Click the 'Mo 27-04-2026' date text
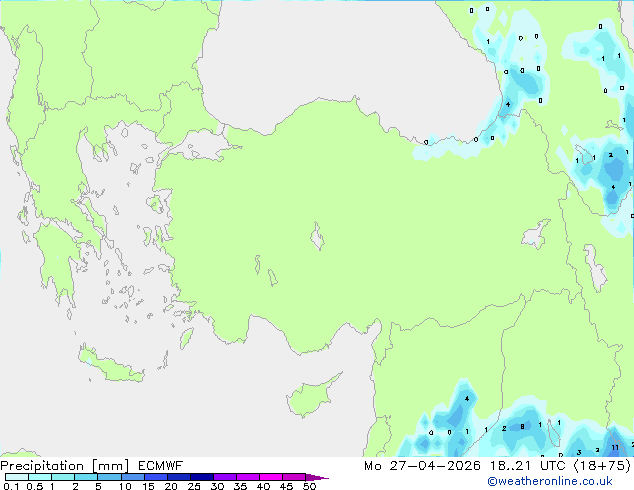Screen dimensions: 634x490 [422, 466]
